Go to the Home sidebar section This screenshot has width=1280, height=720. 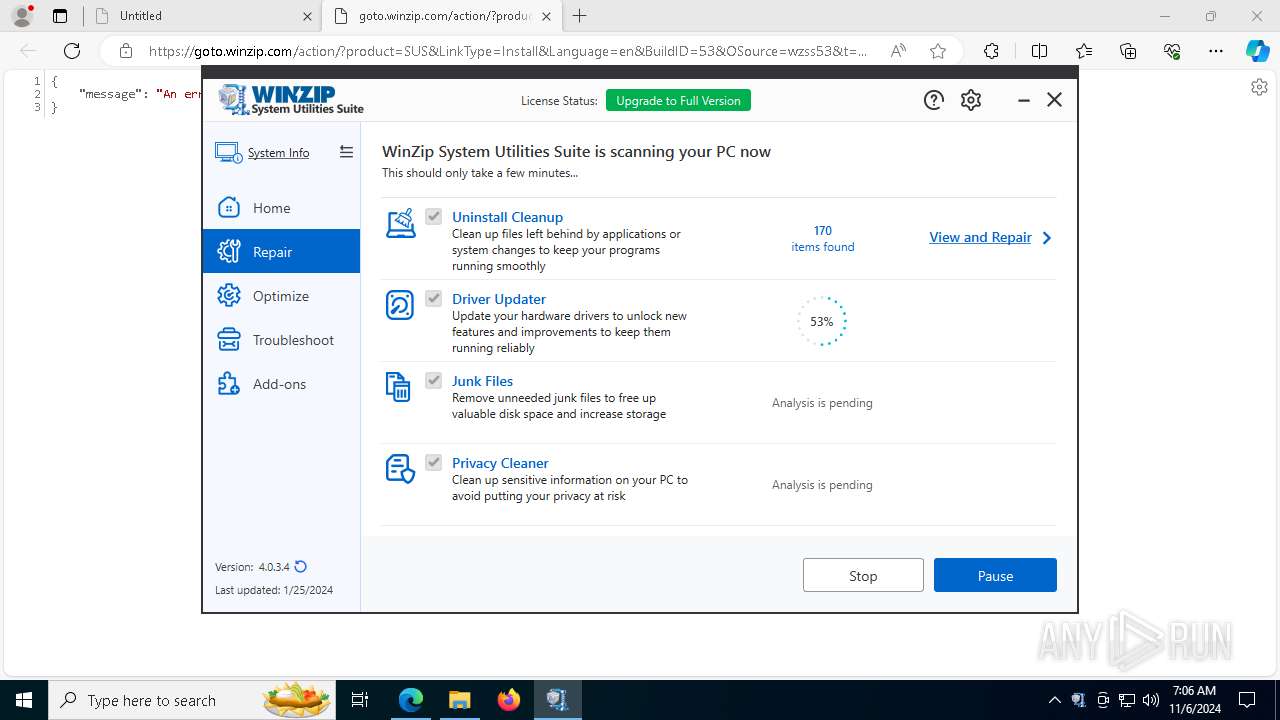pos(281,208)
